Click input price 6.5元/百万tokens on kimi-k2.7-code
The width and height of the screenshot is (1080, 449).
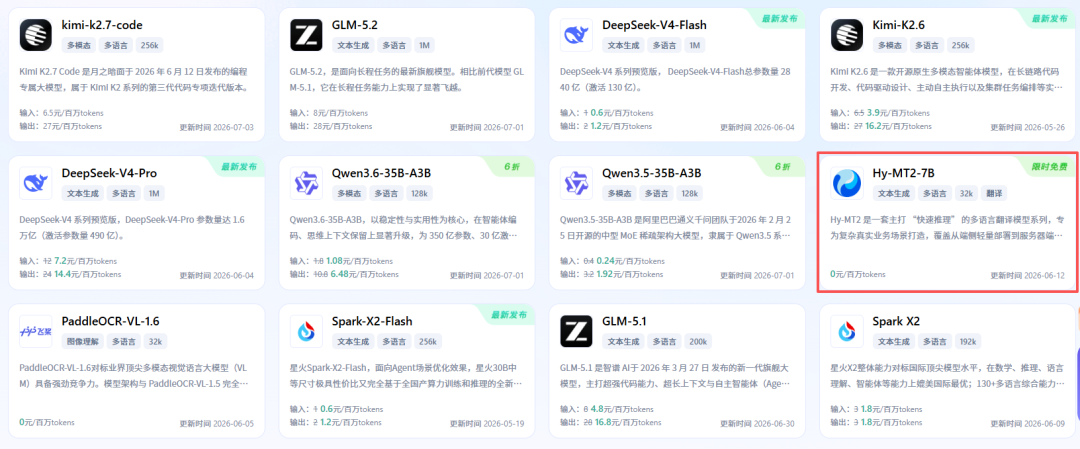point(72,112)
